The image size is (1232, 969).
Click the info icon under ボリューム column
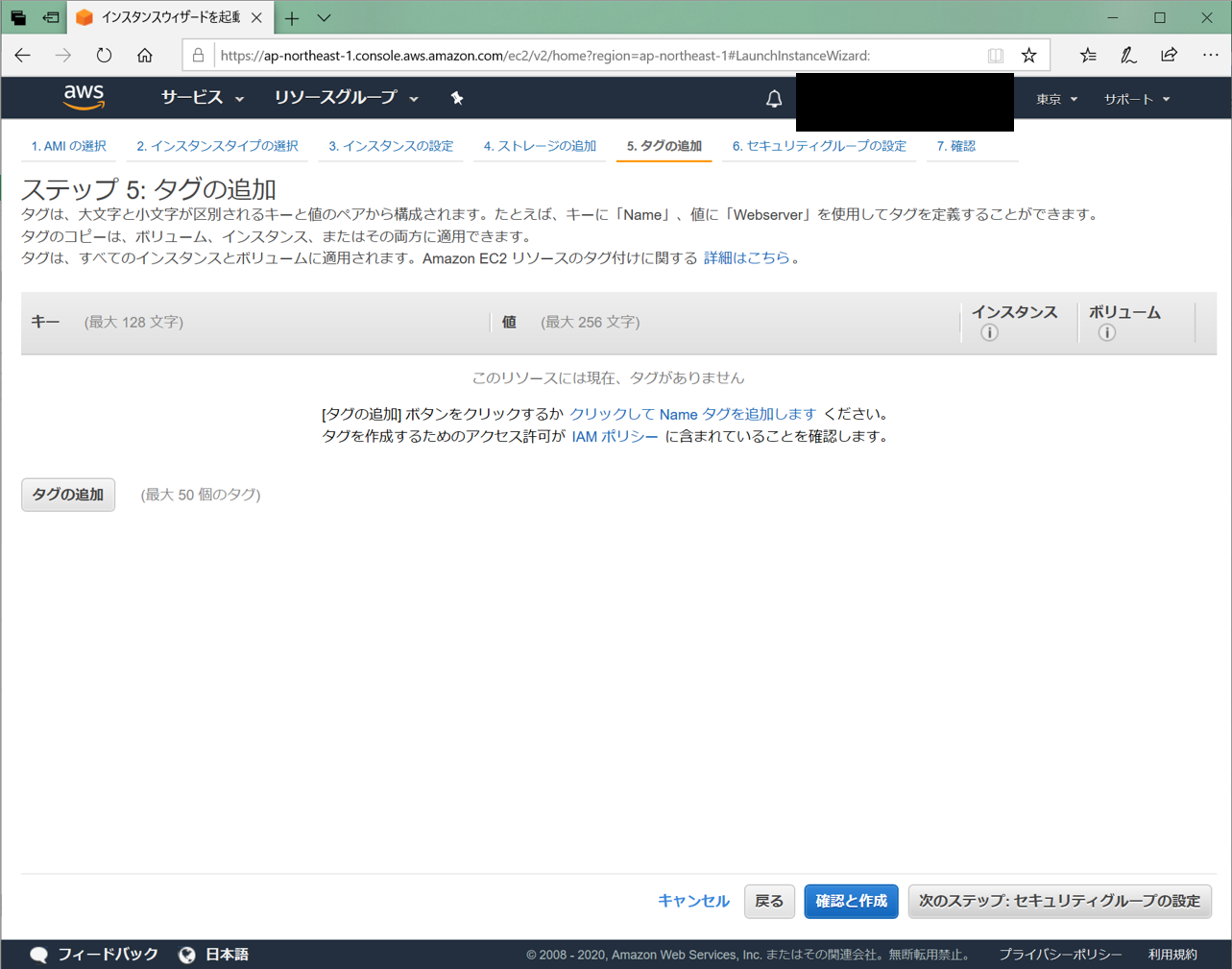[x=1107, y=333]
